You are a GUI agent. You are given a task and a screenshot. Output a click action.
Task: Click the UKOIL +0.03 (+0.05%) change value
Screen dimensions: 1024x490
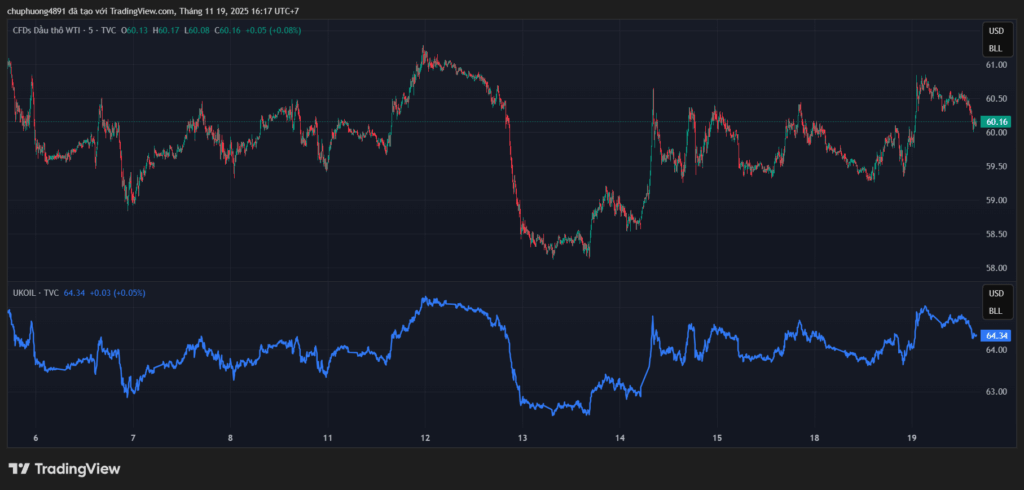(x=118, y=293)
